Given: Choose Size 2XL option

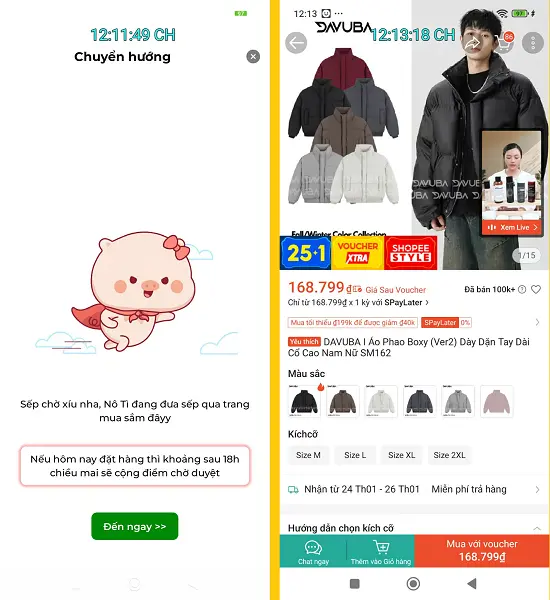Looking at the screenshot, I should pos(449,455).
